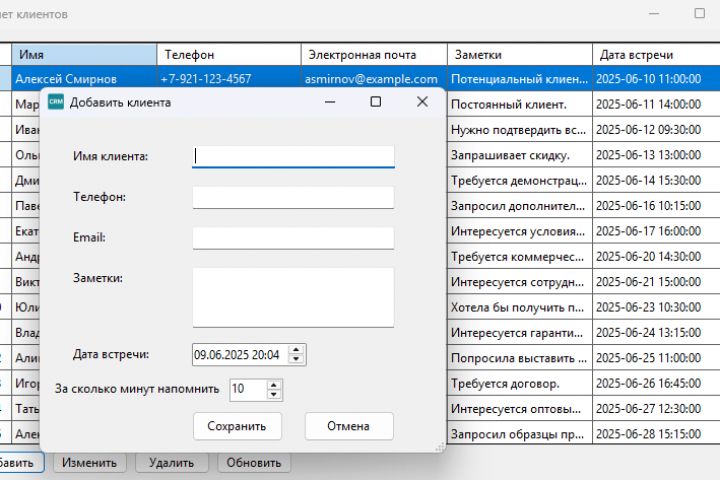Click date cell 2025-06-24 13:15:00

[657, 333]
